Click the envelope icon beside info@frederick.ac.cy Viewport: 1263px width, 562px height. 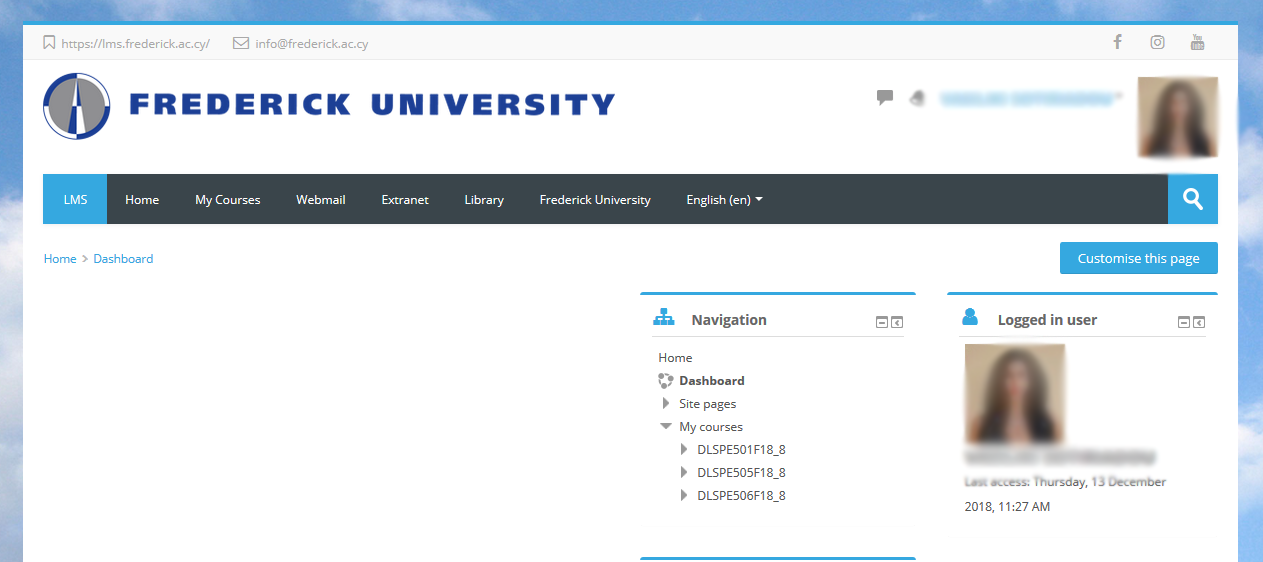click(241, 43)
